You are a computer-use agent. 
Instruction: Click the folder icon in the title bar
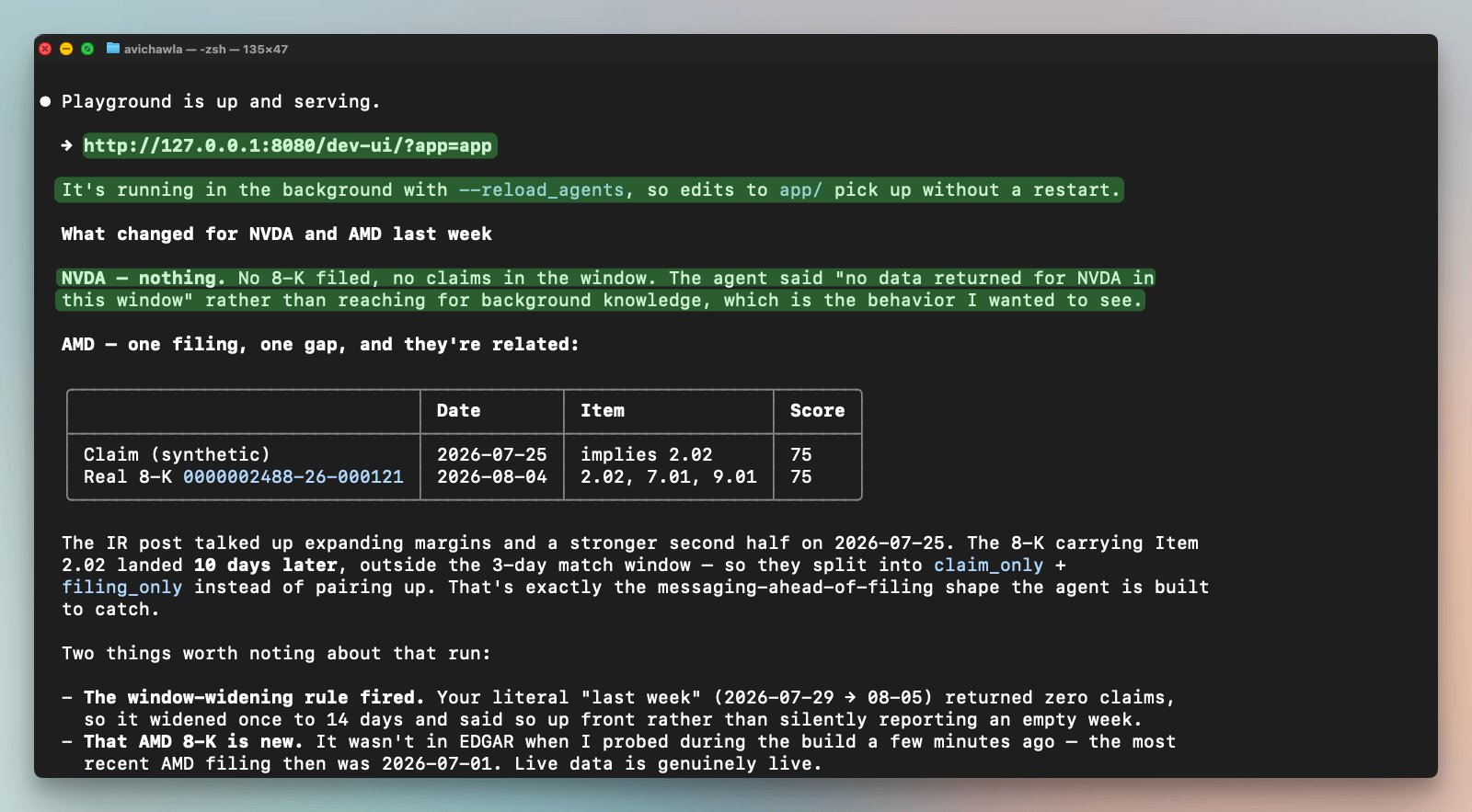(112, 49)
